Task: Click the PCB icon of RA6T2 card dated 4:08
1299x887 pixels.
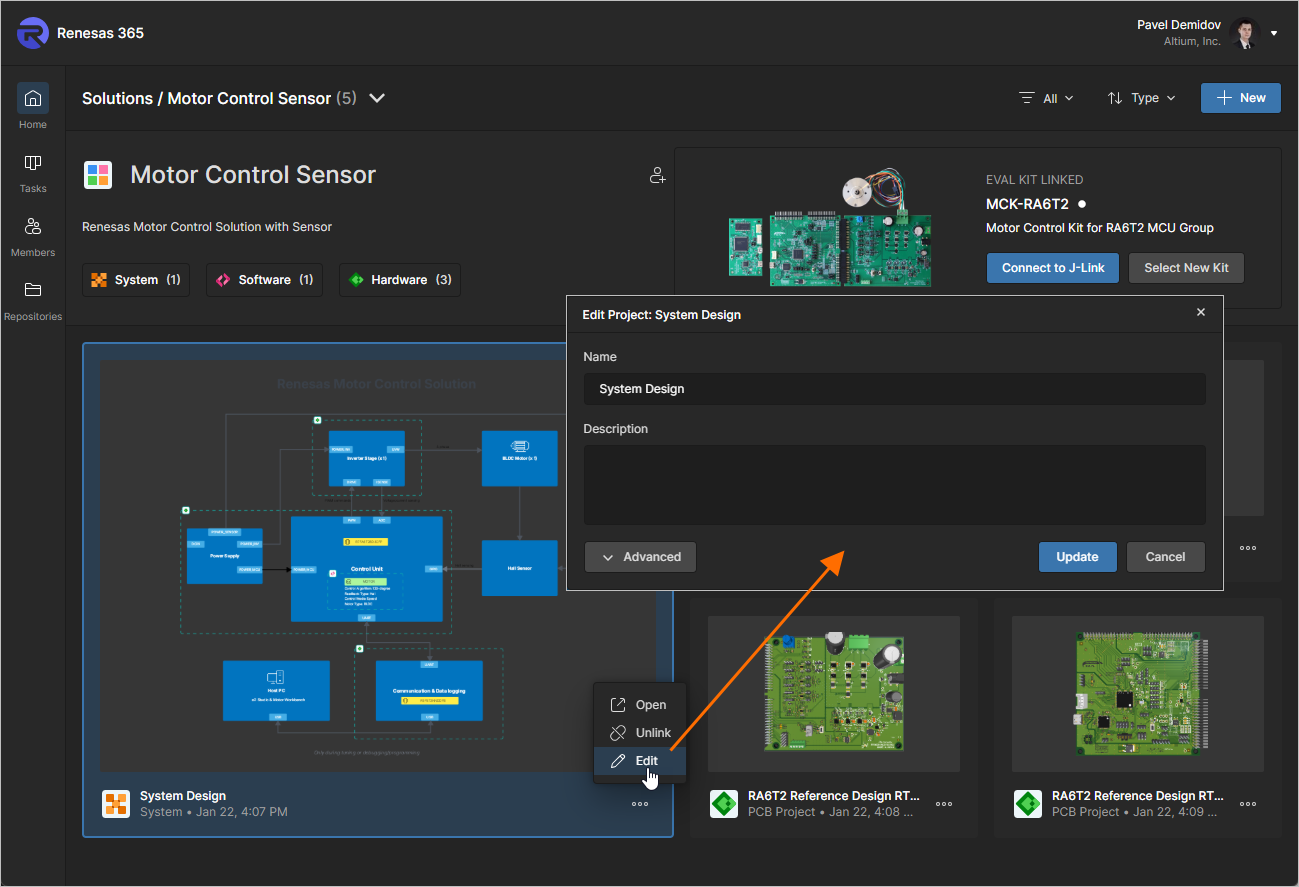Action: pos(724,804)
